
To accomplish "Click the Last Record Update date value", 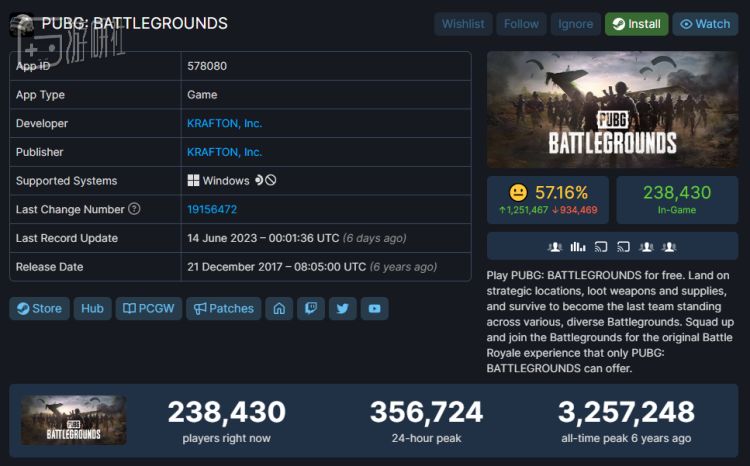I will point(297,238).
